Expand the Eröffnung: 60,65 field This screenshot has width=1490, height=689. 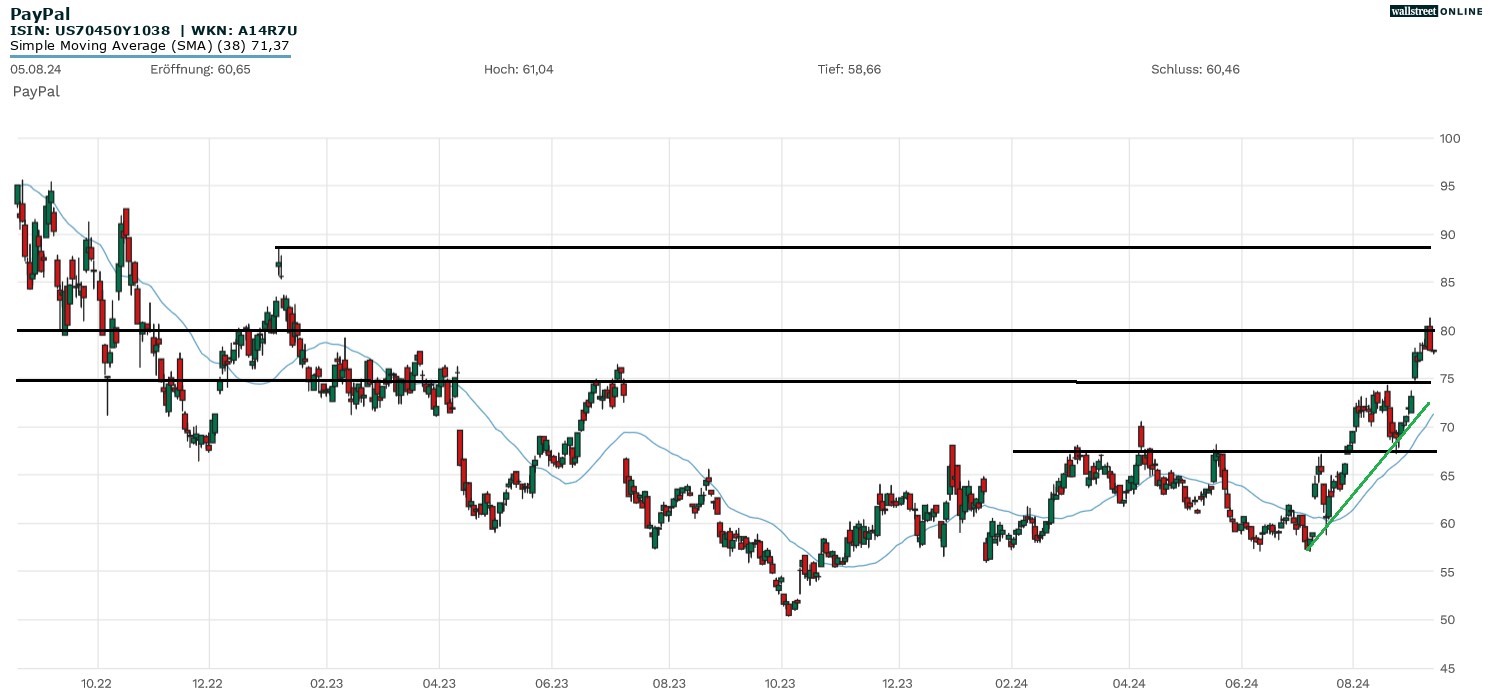pyautogui.click(x=200, y=70)
